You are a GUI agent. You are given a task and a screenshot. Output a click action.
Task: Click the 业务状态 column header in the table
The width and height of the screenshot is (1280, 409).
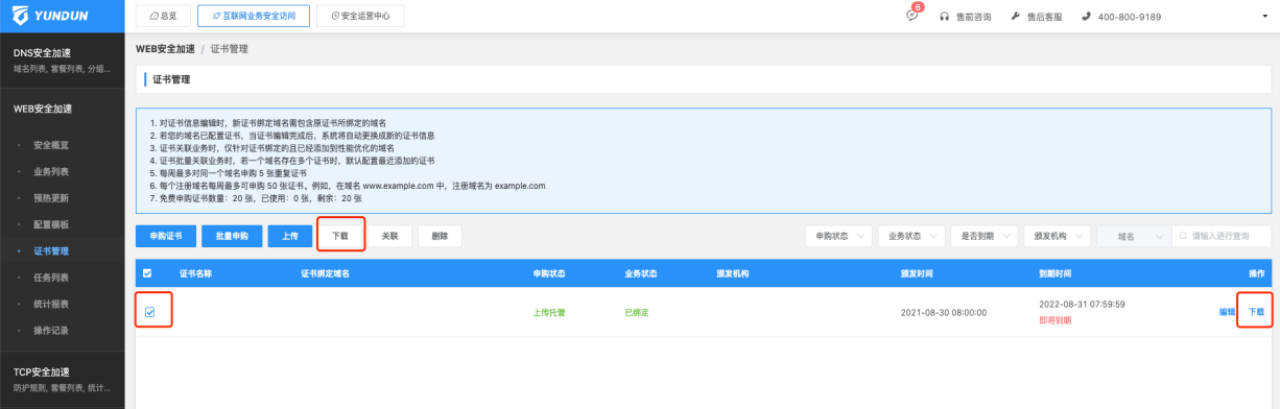pos(641,273)
